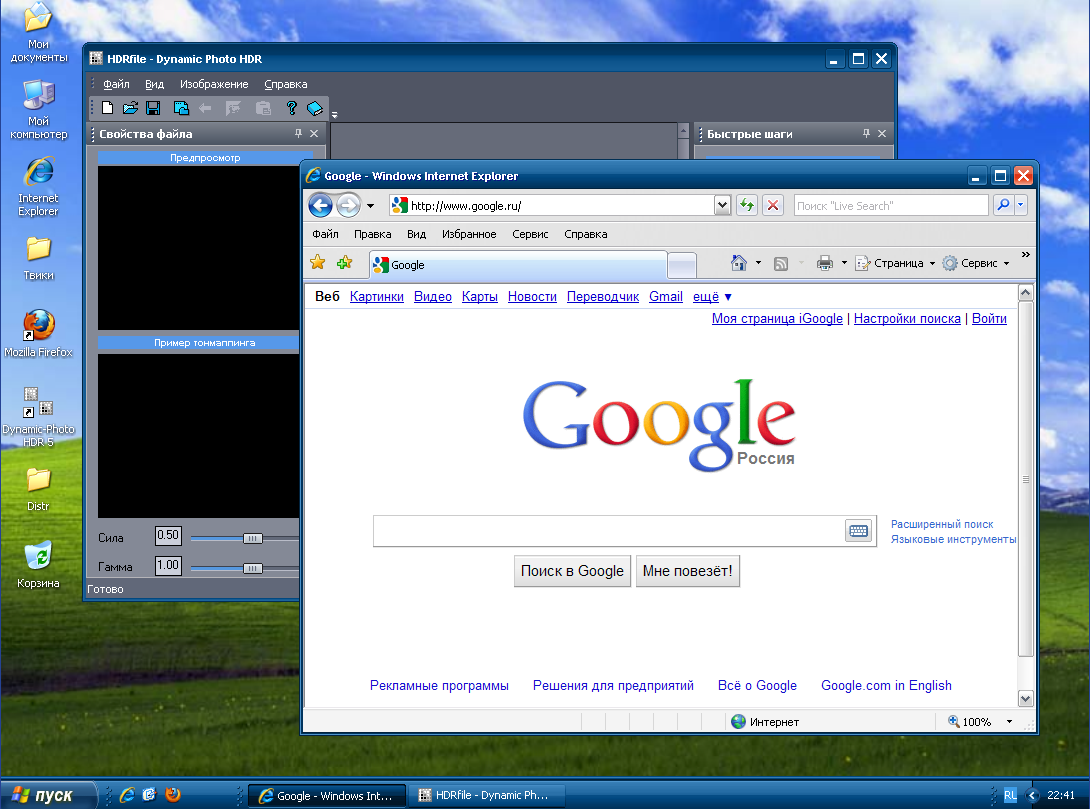Open Google.com in English link
This screenshot has height=809, width=1090.
click(x=886, y=685)
